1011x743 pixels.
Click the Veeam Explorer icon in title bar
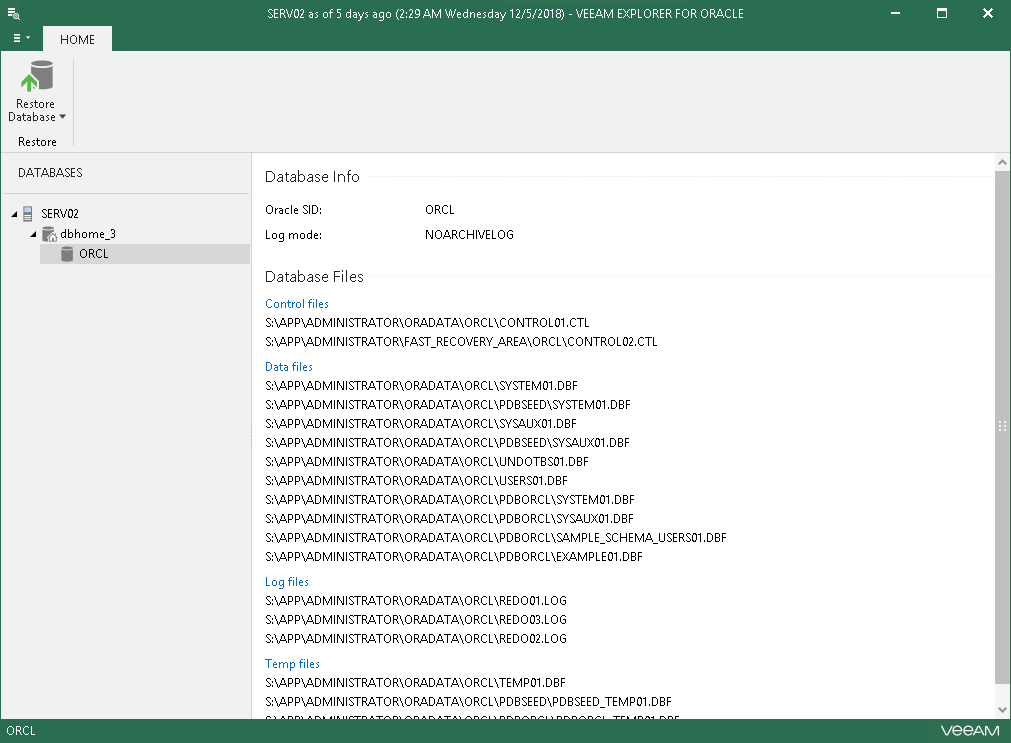(x=14, y=13)
